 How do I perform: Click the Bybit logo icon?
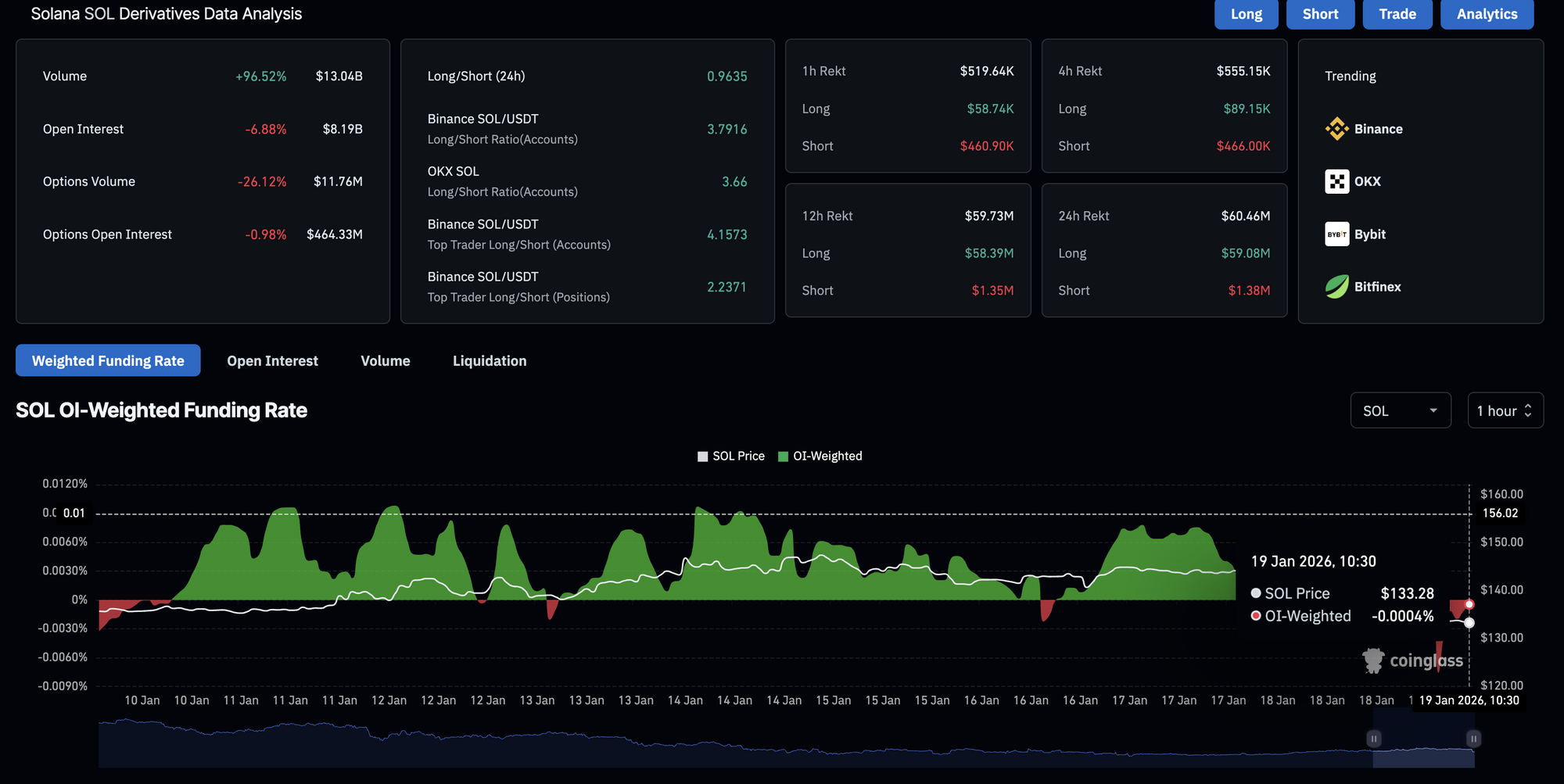pos(1336,234)
